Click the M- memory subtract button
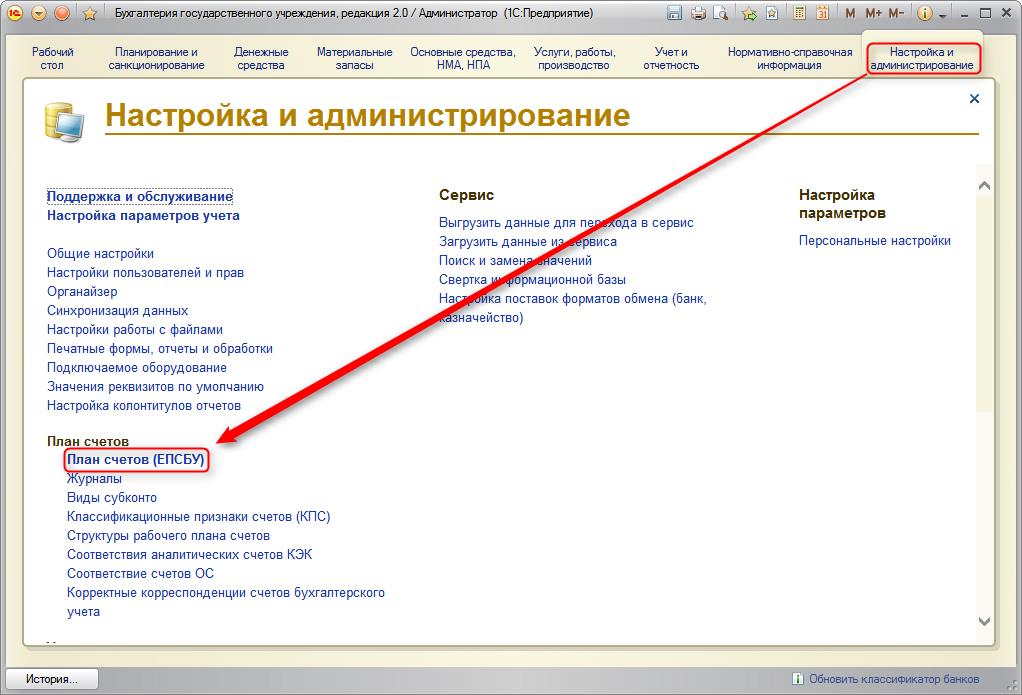 click(896, 13)
